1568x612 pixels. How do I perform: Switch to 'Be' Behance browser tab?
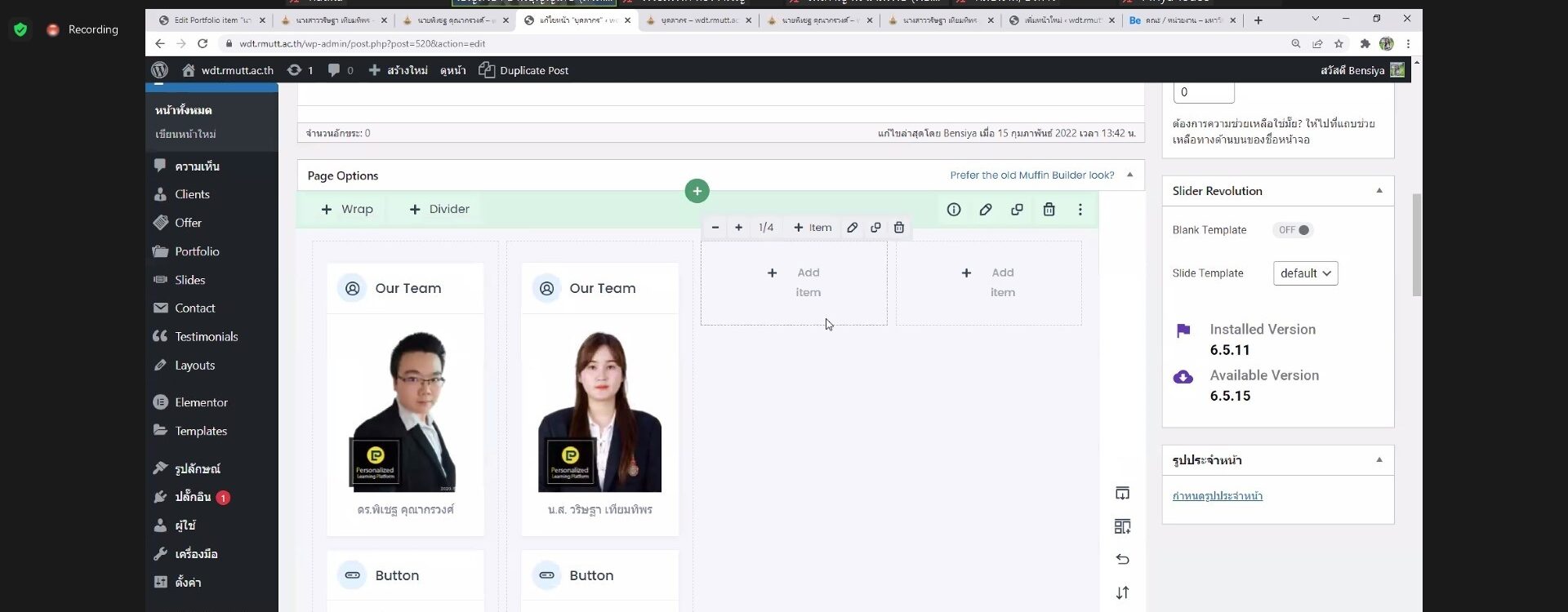click(1183, 20)
